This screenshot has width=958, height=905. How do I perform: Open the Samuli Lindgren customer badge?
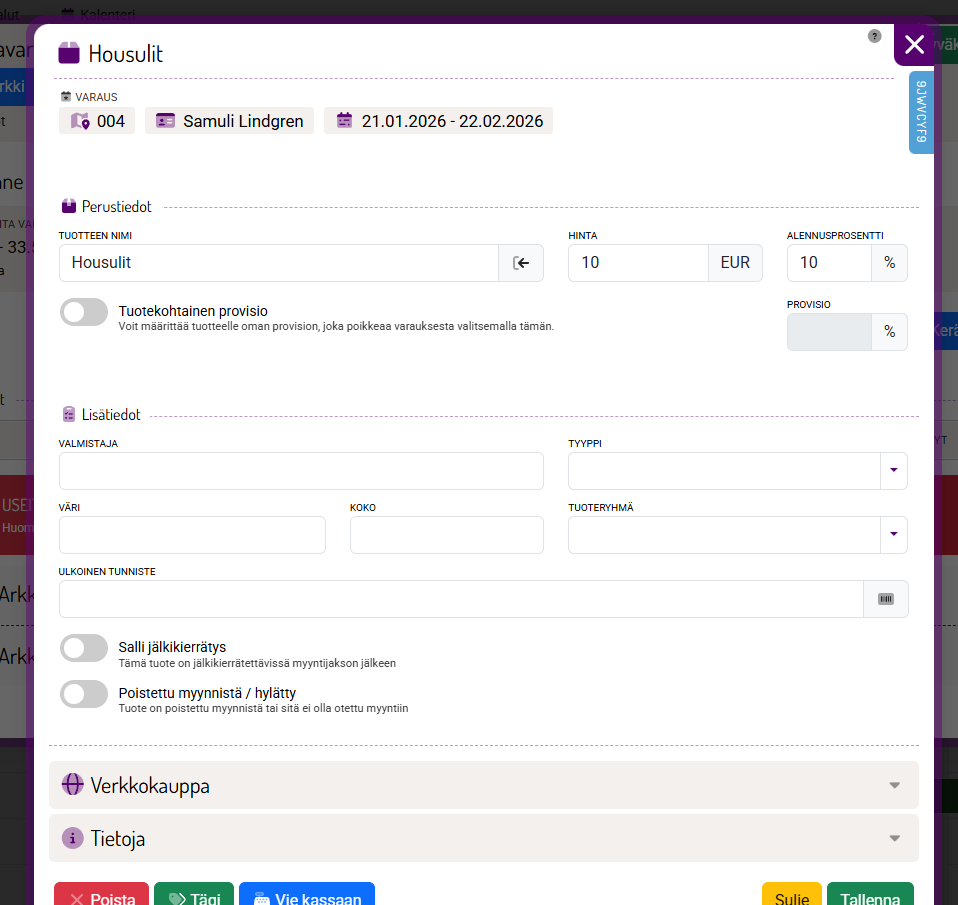[230, 121]
